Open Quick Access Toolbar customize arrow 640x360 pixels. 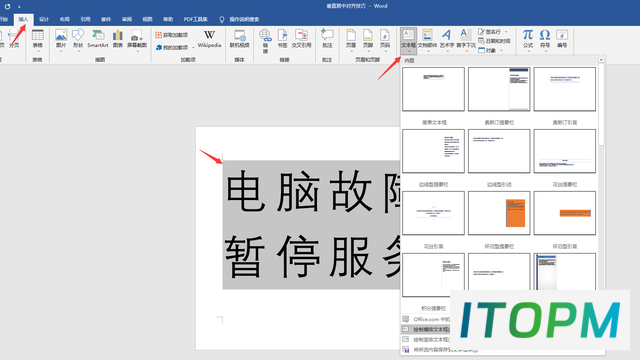pos(19,7)
